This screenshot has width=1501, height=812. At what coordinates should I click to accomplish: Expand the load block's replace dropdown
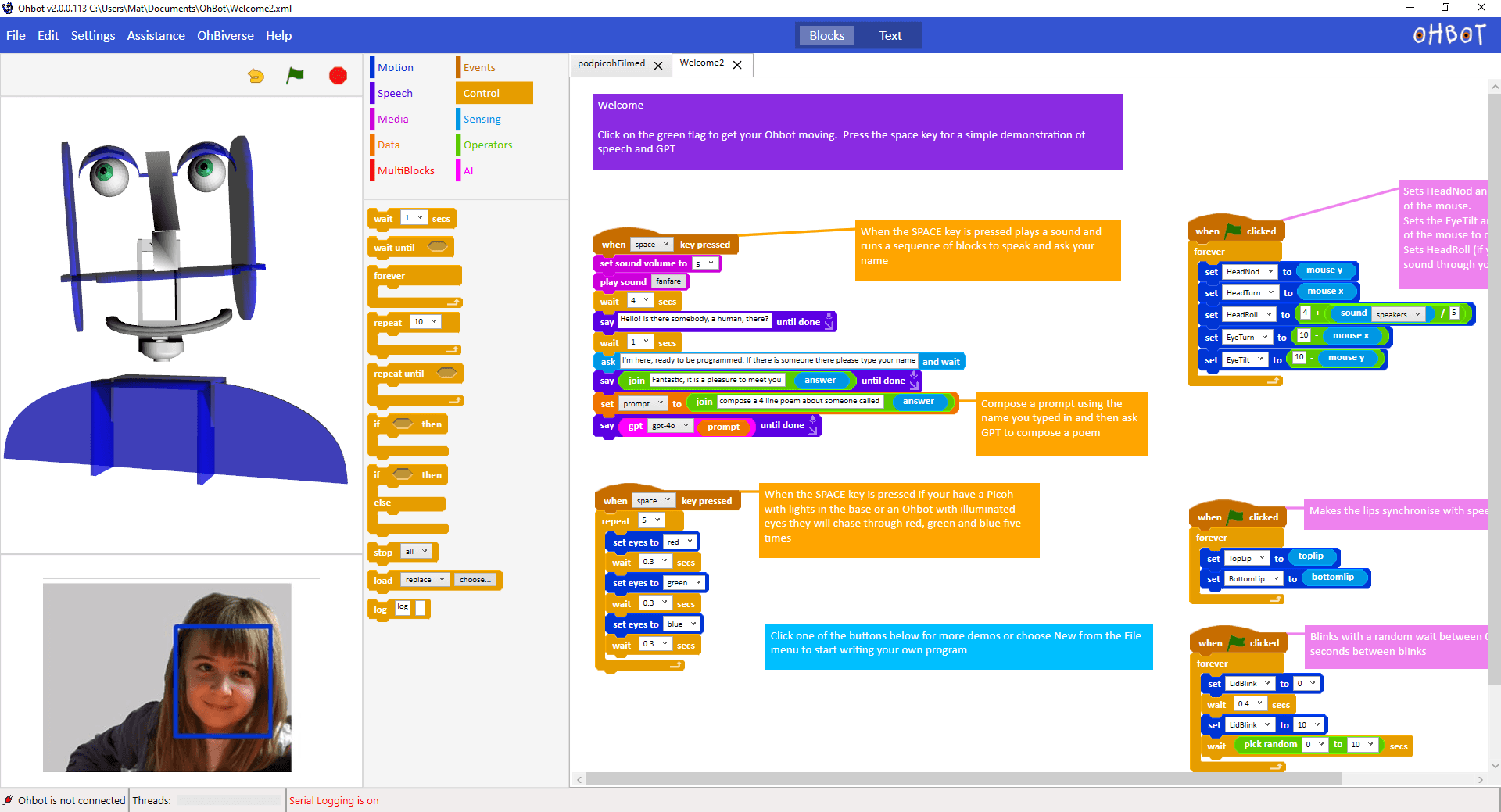[425, 580]
